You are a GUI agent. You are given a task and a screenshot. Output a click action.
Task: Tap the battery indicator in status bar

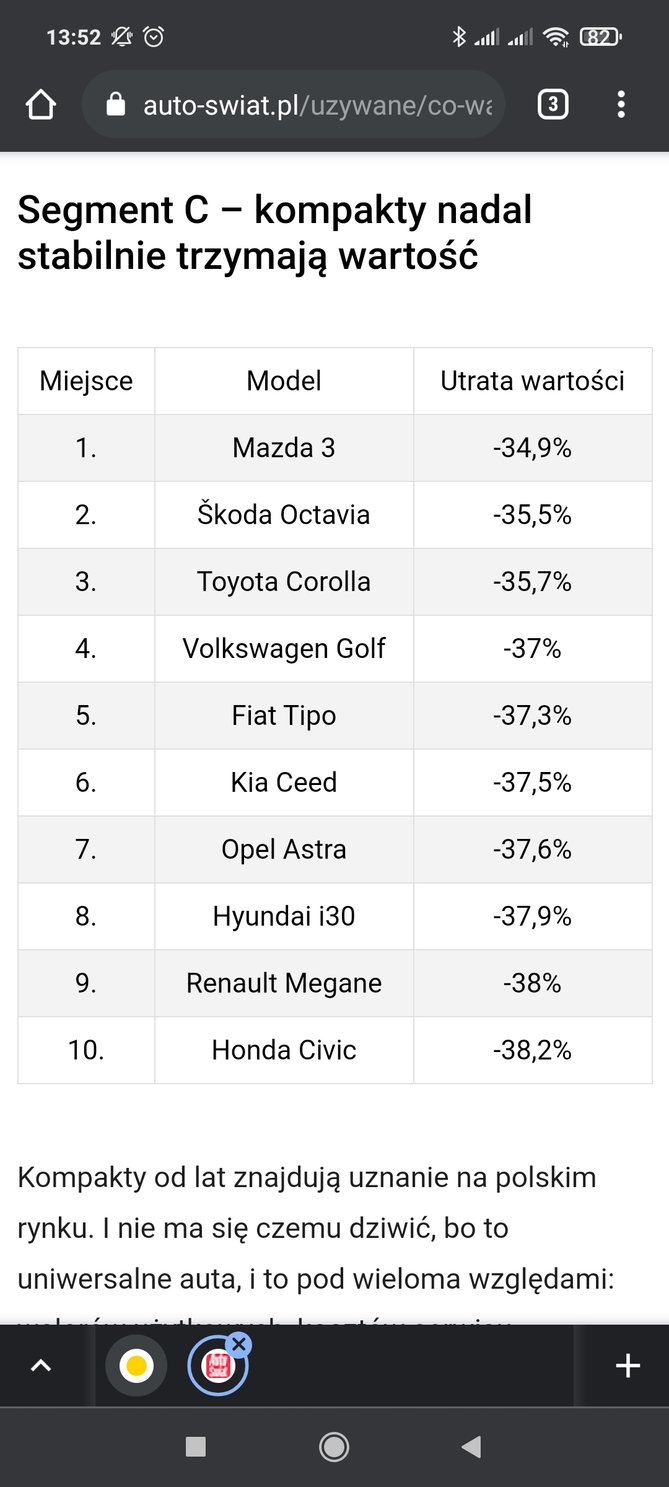[600, 37]
